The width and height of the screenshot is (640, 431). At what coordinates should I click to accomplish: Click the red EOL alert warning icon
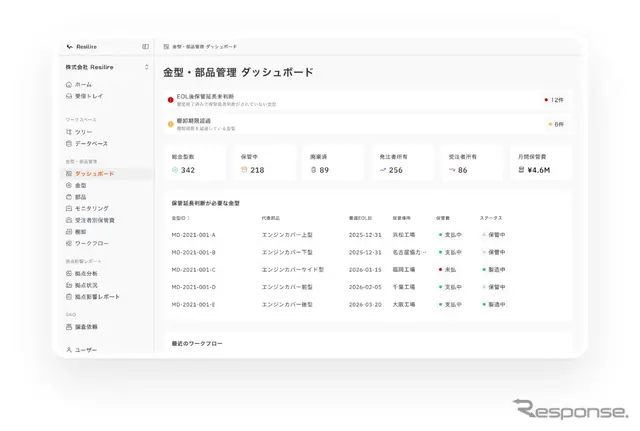click(x=171, y=100)
